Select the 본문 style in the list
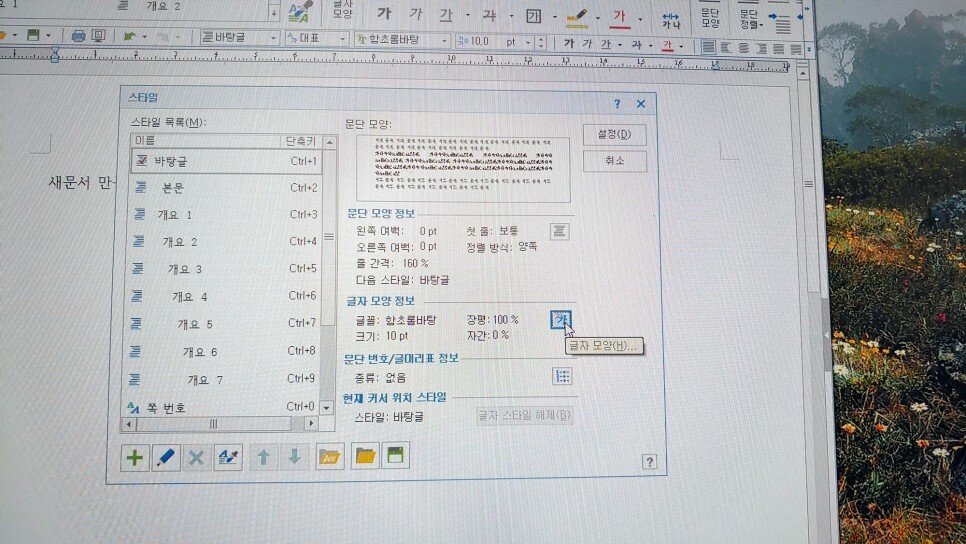The width and height of the screenshot is (966, 544). coord(225,187)
